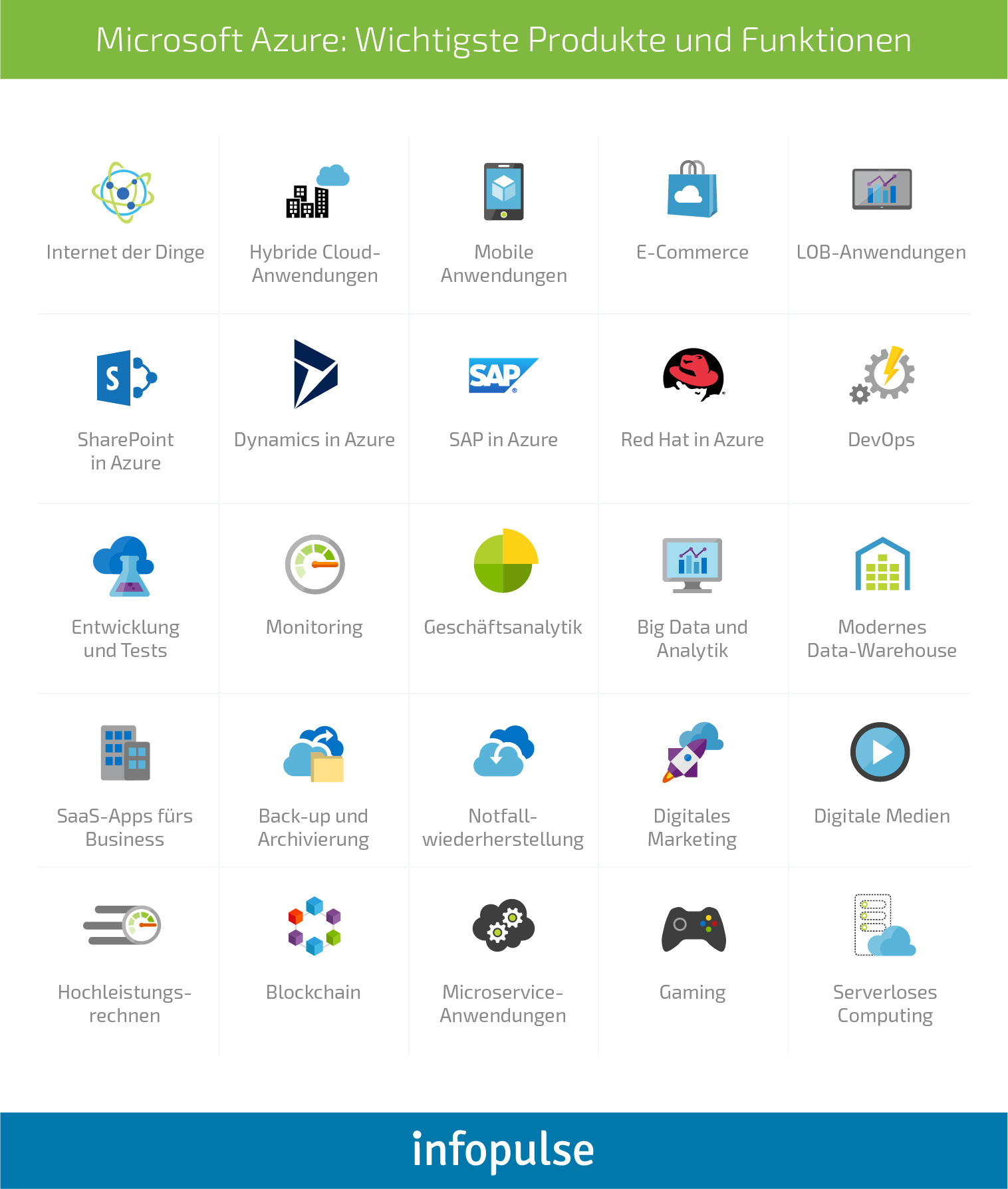Click the 'Big Data und Analytik' label
This screenshot has height=1189, width=1008.
point(692,639)
